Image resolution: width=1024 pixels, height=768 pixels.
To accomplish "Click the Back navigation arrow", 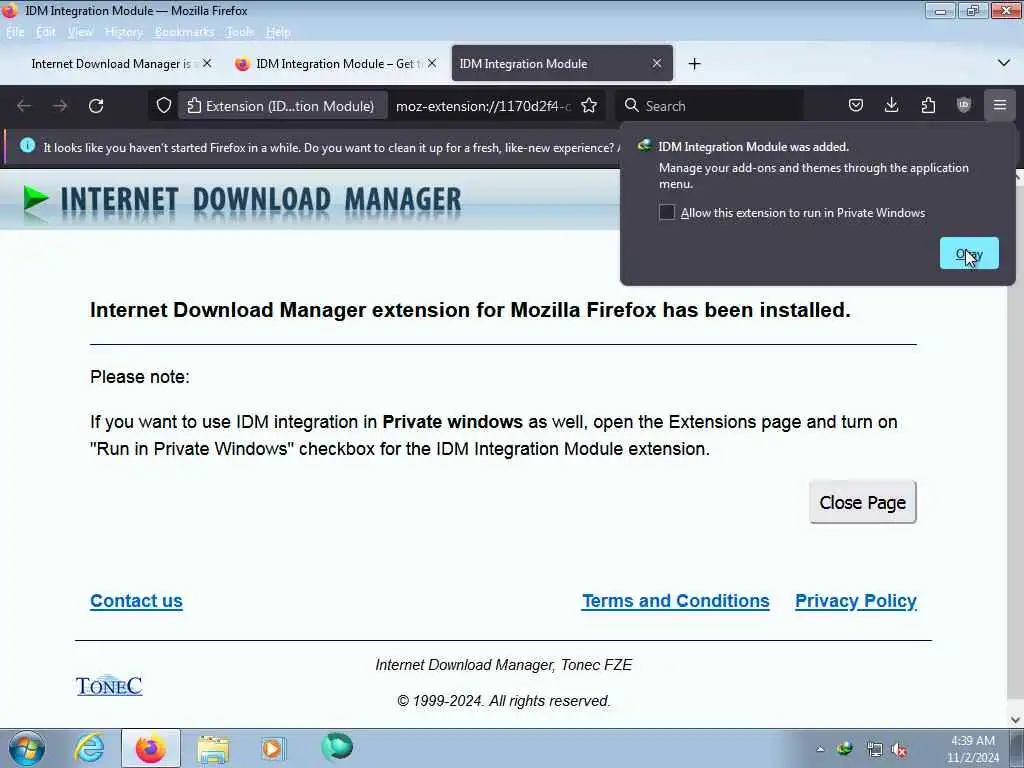I will pos(24,106).
